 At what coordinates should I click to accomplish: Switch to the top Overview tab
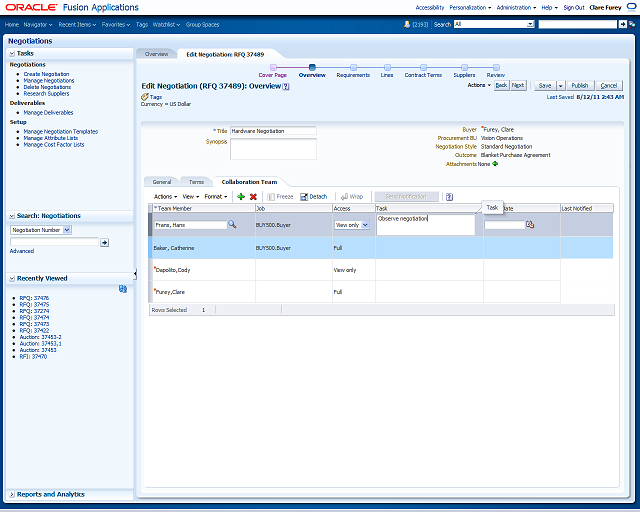click(156, 54)
